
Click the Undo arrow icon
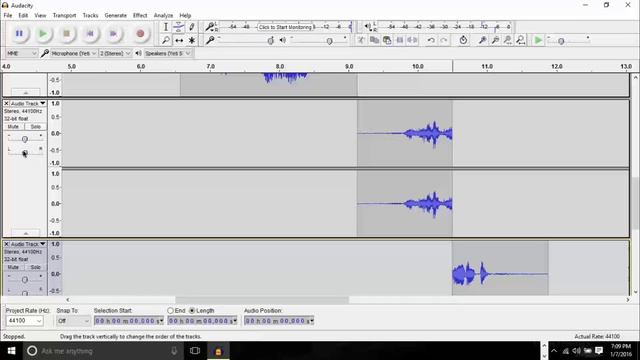(431, 40)
